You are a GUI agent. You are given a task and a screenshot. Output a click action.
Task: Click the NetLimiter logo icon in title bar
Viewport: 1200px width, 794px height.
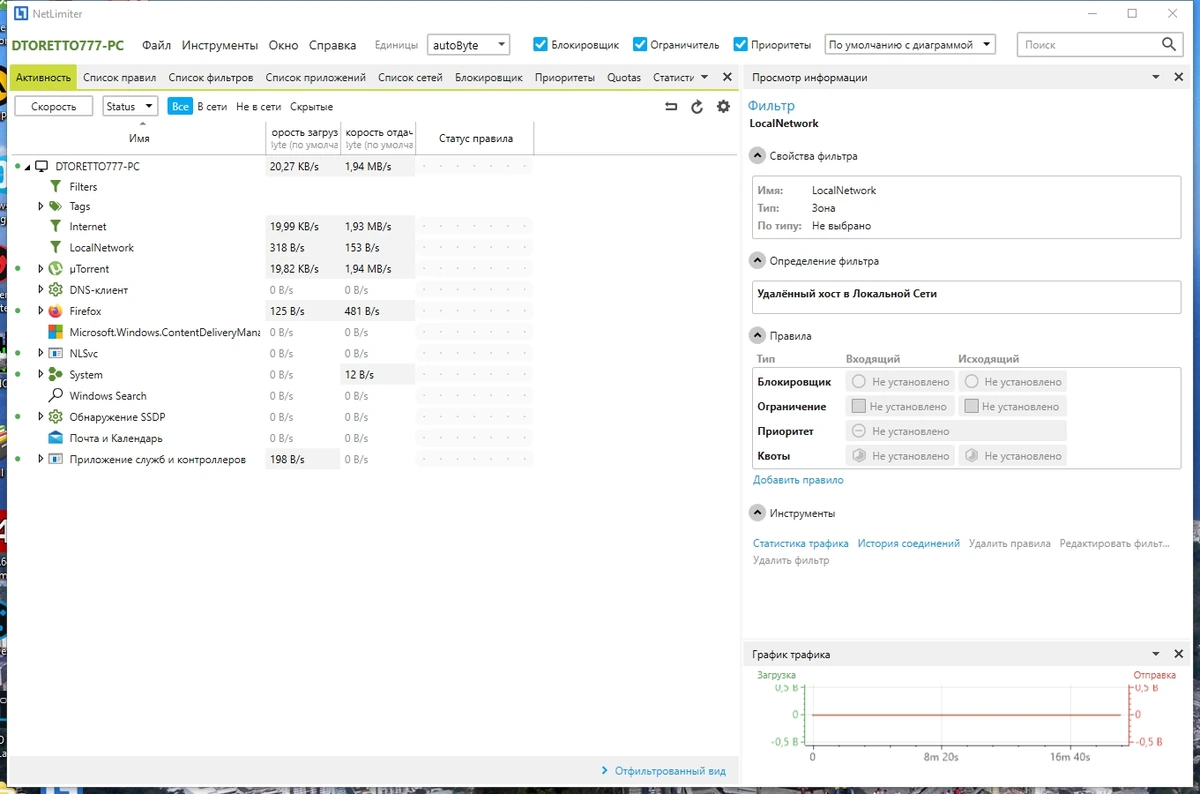click(x=21, y=14)
